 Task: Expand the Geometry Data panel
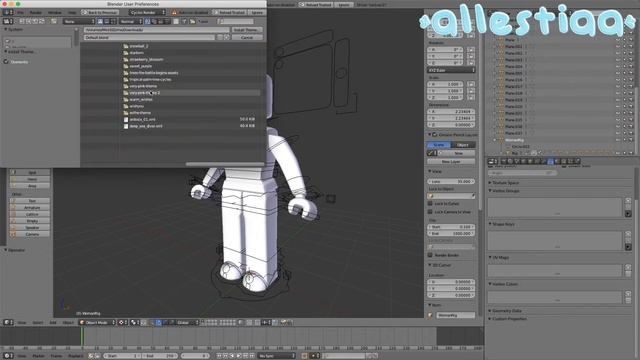[490, 311]
